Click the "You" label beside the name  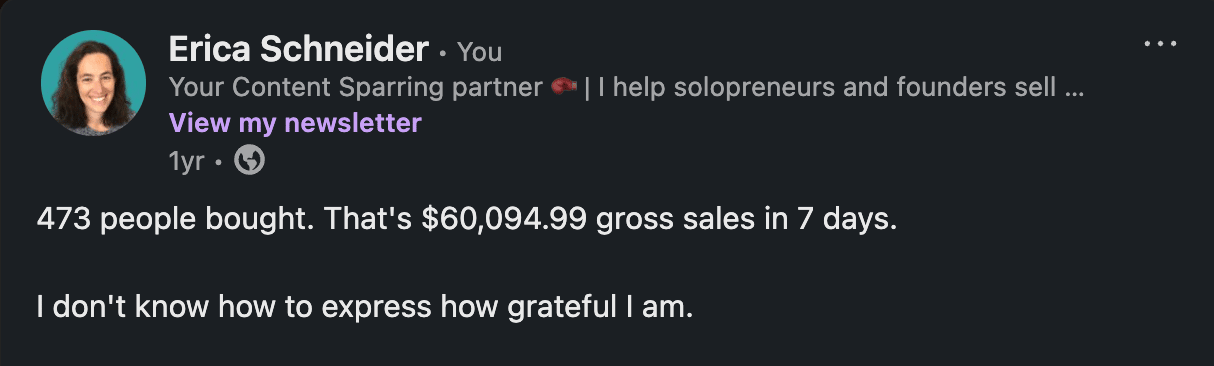480,51
